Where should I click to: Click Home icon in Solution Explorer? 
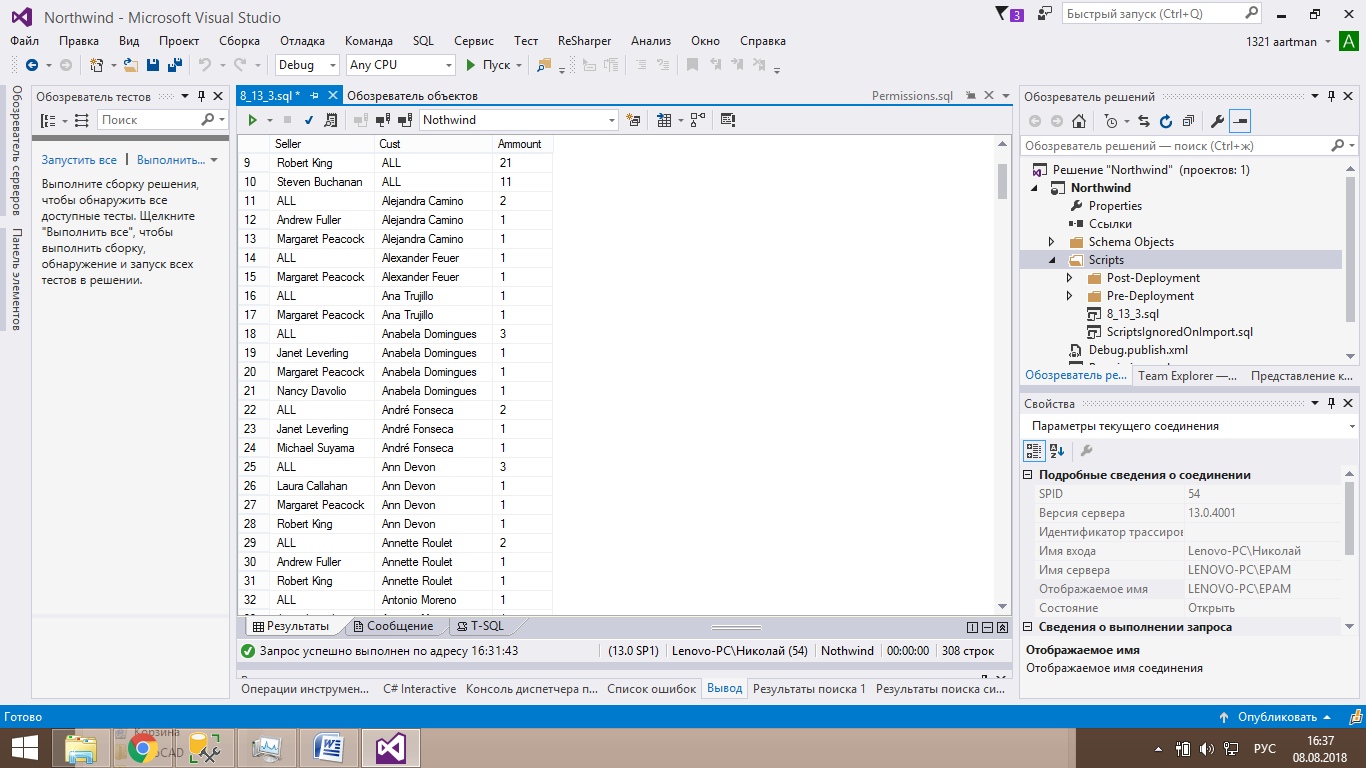1078,121
